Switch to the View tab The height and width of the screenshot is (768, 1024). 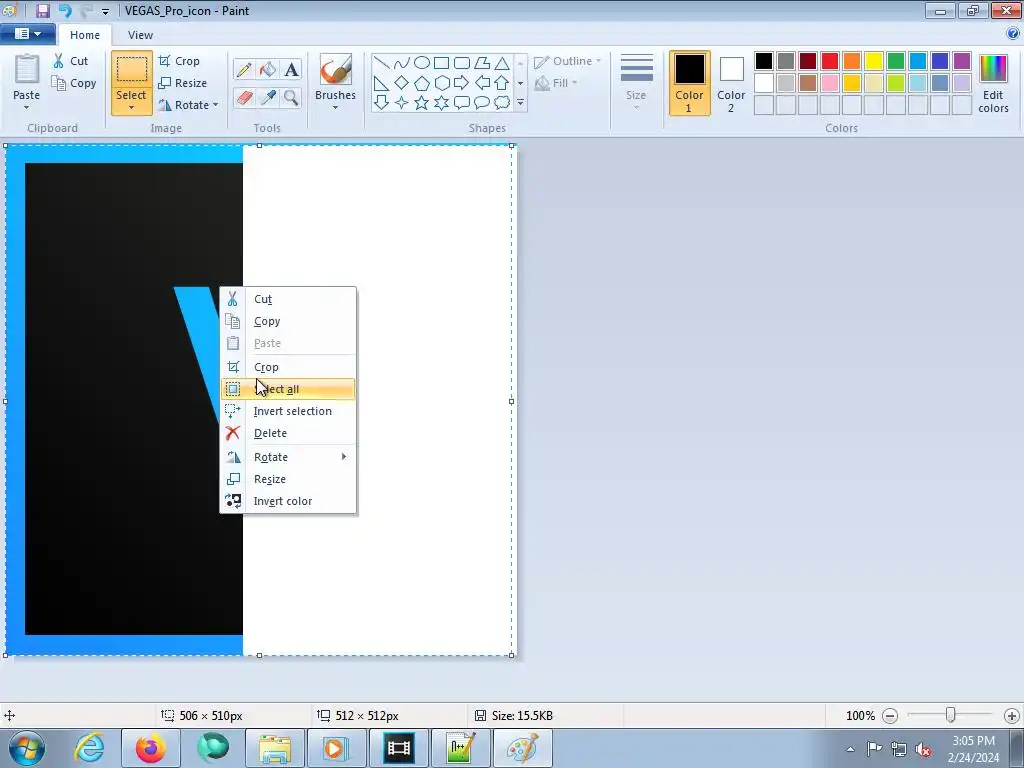[x=140, y=35]
